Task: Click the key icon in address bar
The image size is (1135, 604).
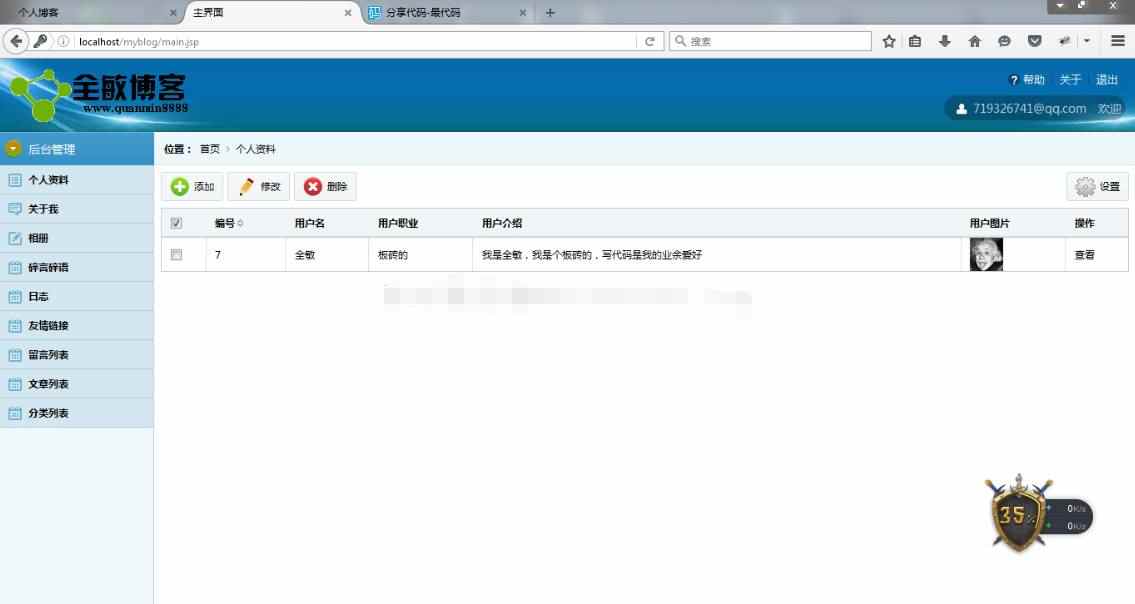Action: pyautogui.click(x=41, y=41)
